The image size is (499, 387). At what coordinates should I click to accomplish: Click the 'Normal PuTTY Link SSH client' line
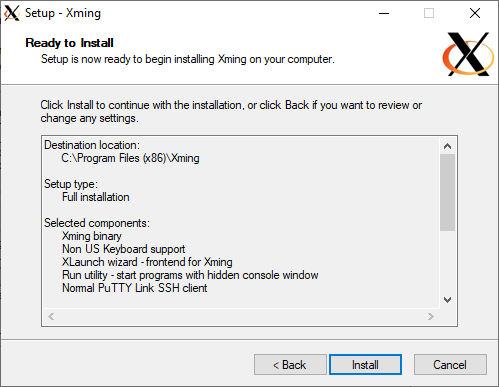click(x=135, y=288)
